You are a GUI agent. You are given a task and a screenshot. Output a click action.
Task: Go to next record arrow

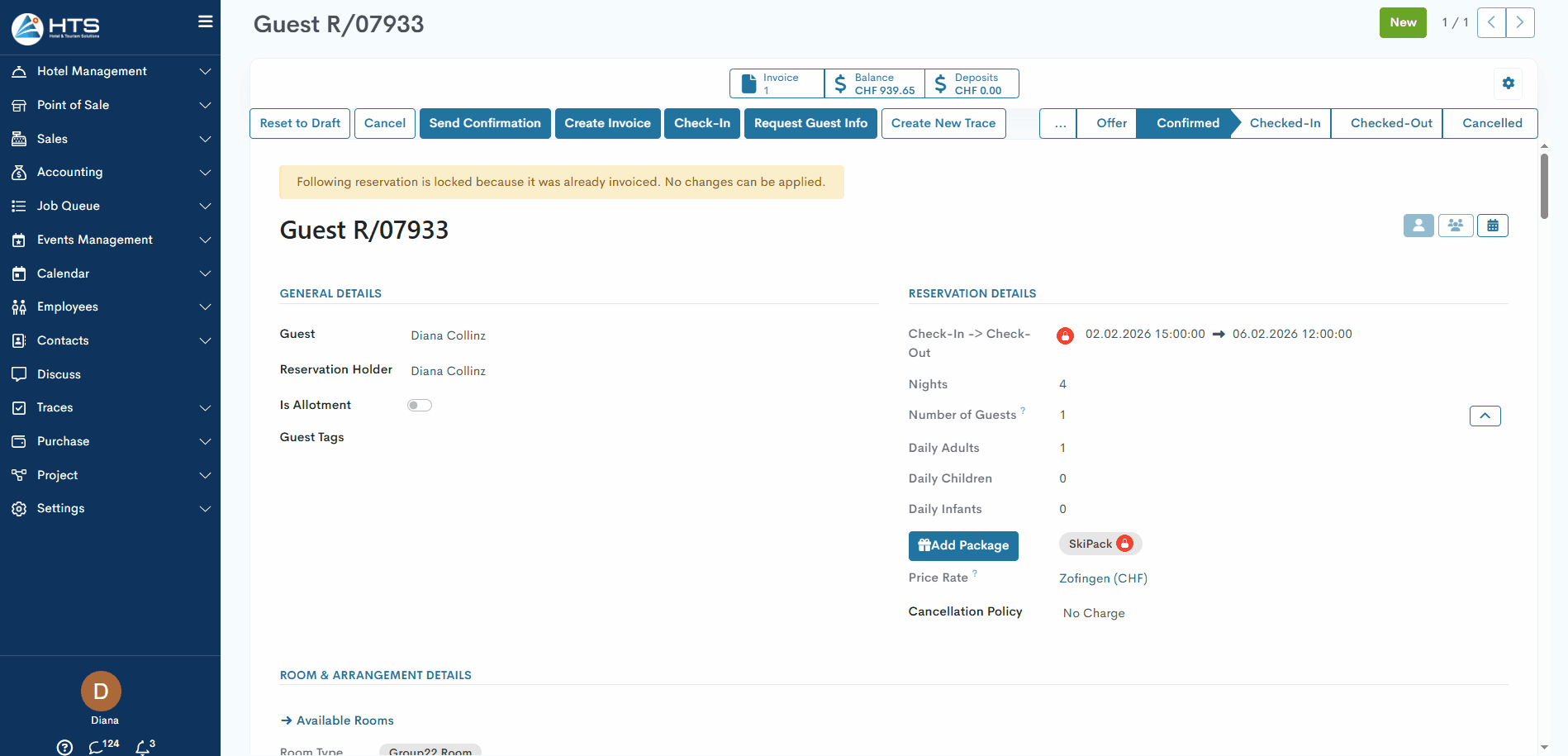1519,23
